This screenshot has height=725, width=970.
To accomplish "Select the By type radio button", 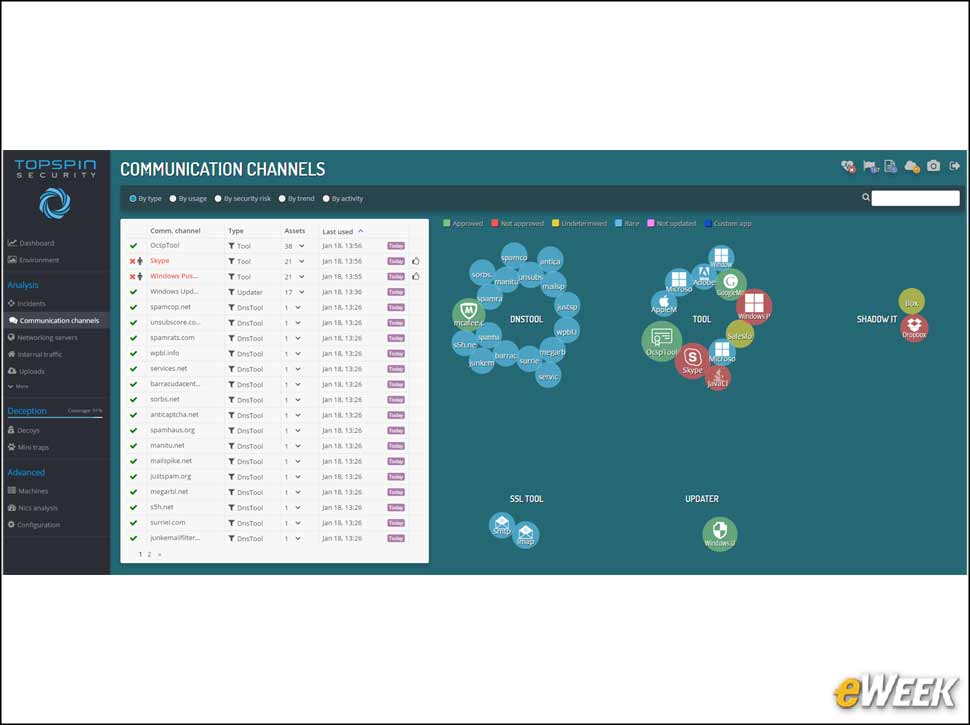I will 133,199.
